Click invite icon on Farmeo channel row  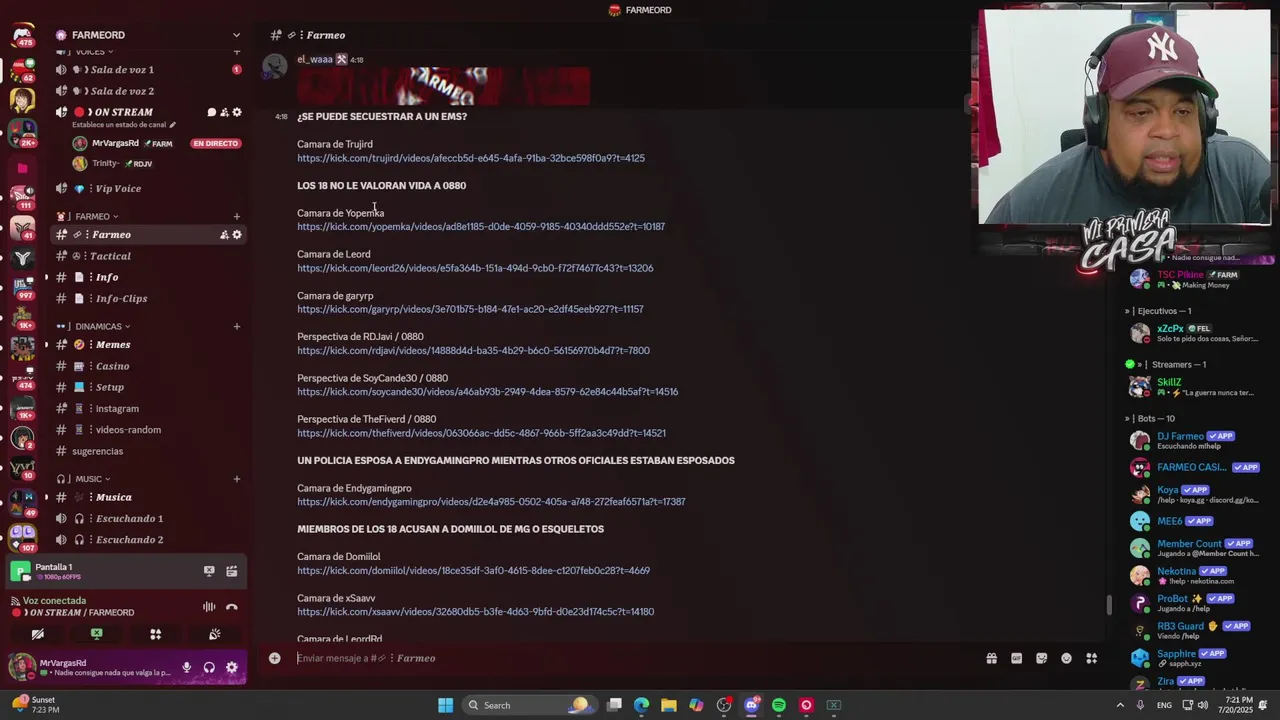224,235
